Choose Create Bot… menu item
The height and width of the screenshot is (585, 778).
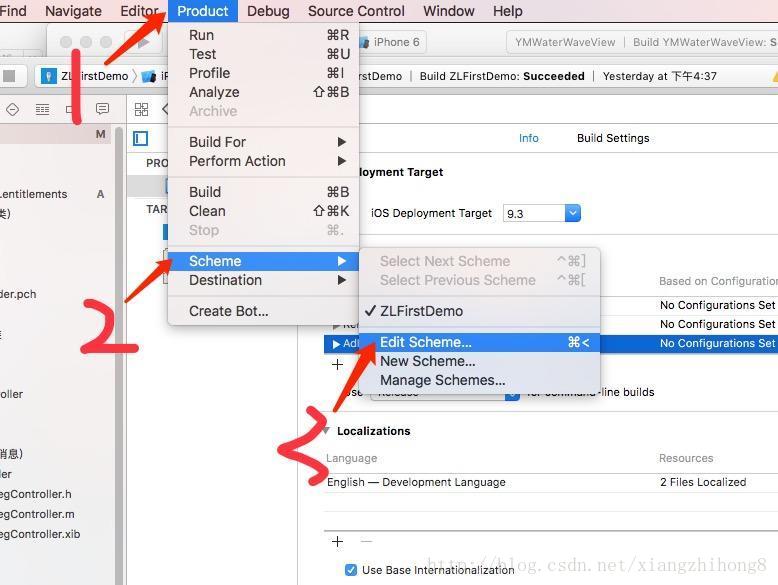(x=263, y=311)
